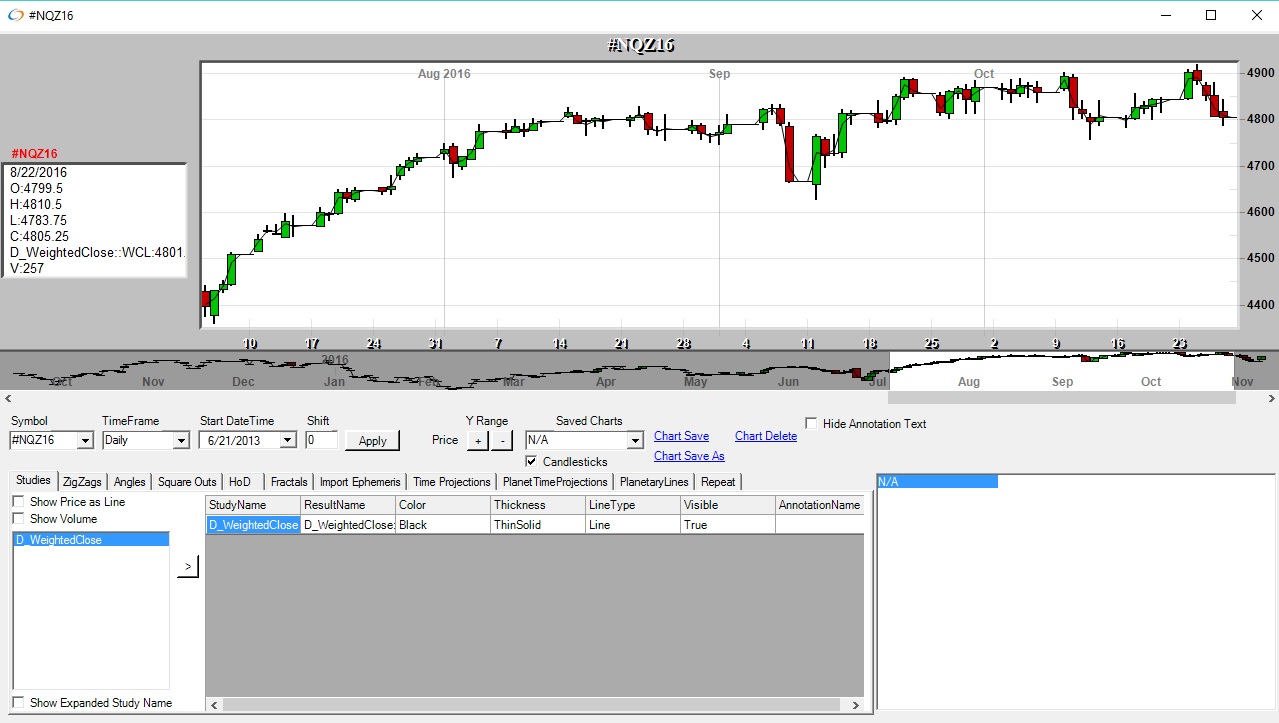1279x723 pixels.
Task: Click the arrow button to add study
Action: pyautogui.click(x=188, y=567)
